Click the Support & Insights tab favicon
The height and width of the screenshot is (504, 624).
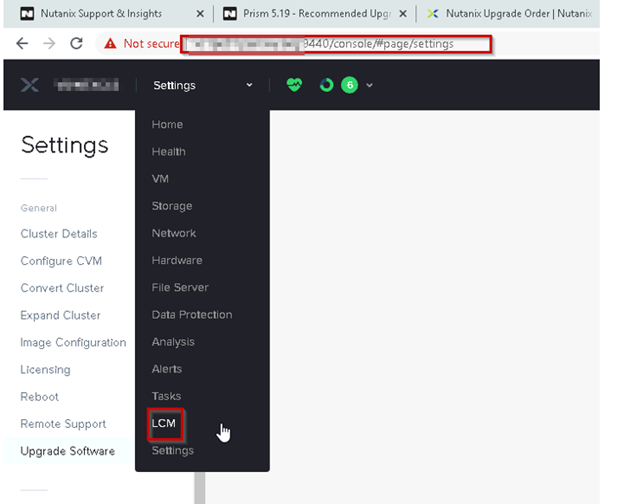click(27, 14)
